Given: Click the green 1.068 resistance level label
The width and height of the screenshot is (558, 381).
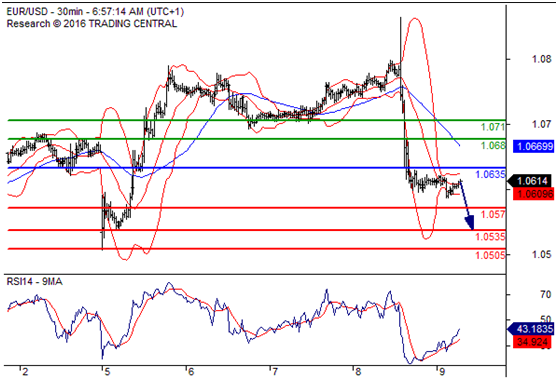Looking at the screenshot, I should click(x=493, y=145).
